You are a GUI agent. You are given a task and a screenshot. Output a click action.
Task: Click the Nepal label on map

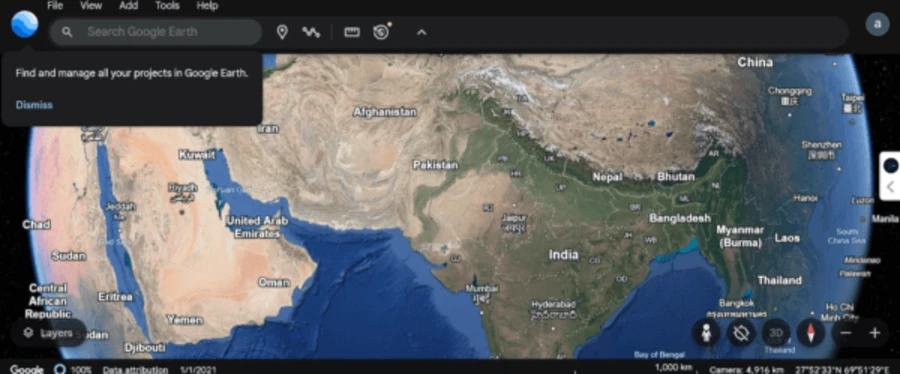coord(607,177)
